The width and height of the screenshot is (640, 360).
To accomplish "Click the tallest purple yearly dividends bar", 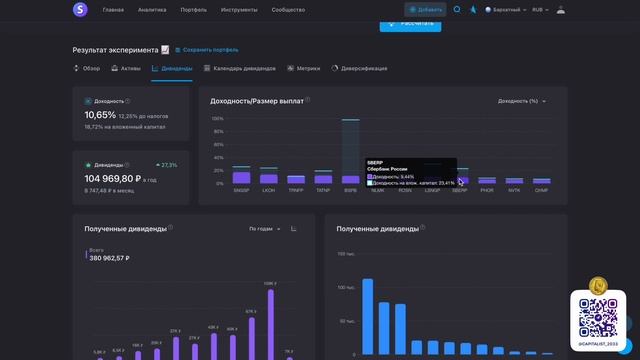I will (x=271, y=324).
